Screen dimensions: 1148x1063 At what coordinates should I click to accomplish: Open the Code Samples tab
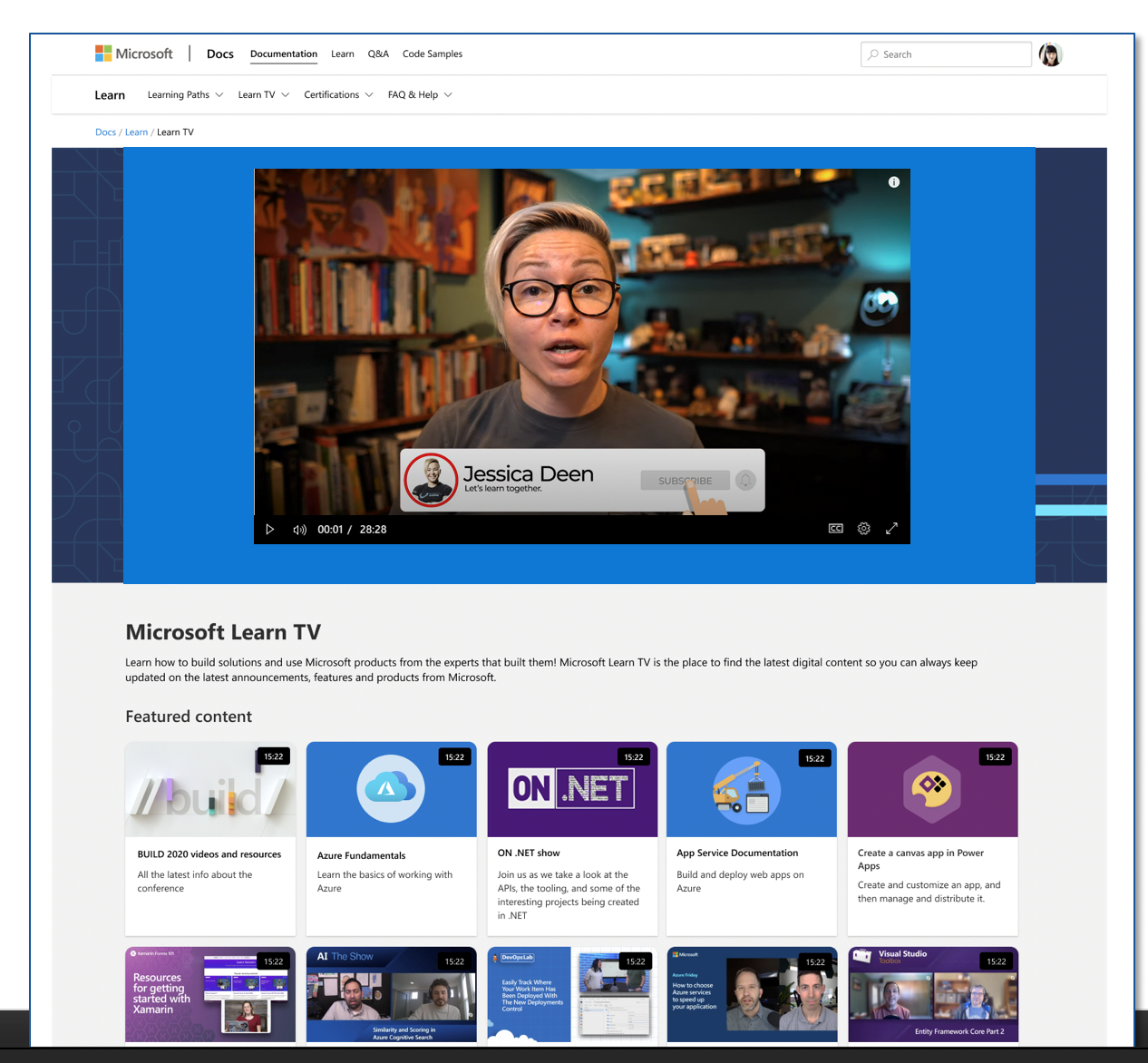(x=433, y=54)
